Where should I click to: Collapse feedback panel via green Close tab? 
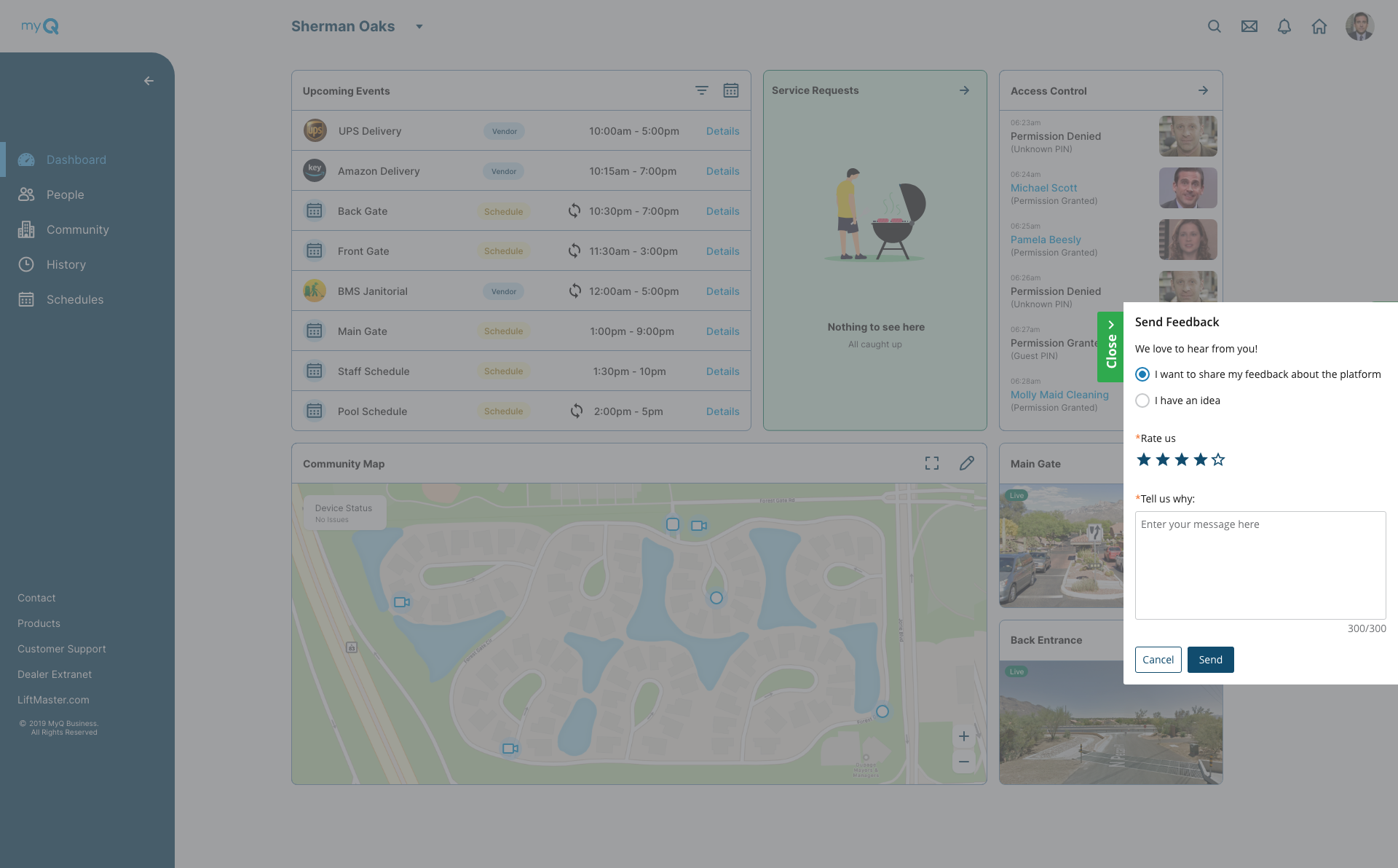coord(1110,347)
